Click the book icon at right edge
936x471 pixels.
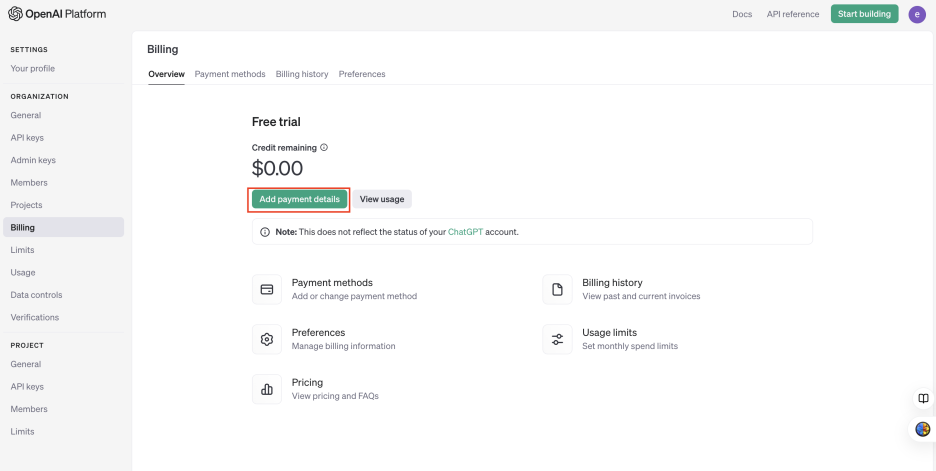pyautogui.click(x=923, y=398)
